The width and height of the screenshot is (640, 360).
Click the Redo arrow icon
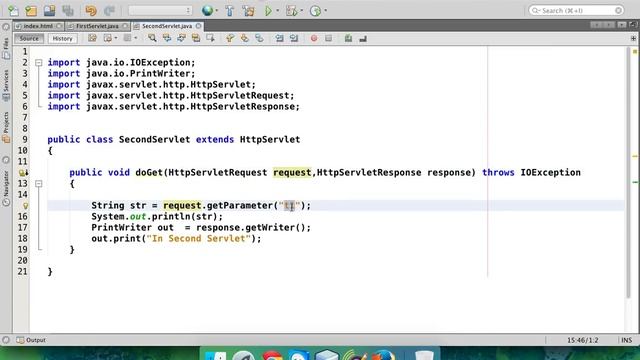click(x=109, y=11)
